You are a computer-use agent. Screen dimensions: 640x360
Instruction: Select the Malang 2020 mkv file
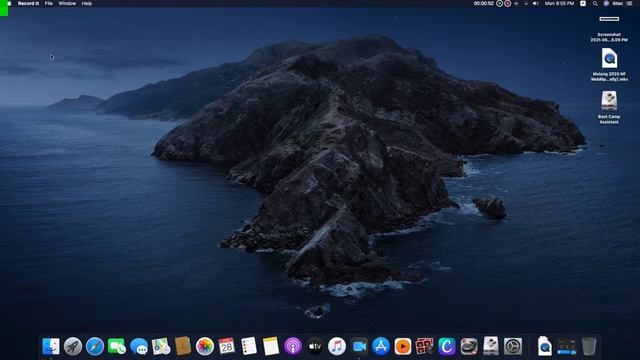[609, 65]
